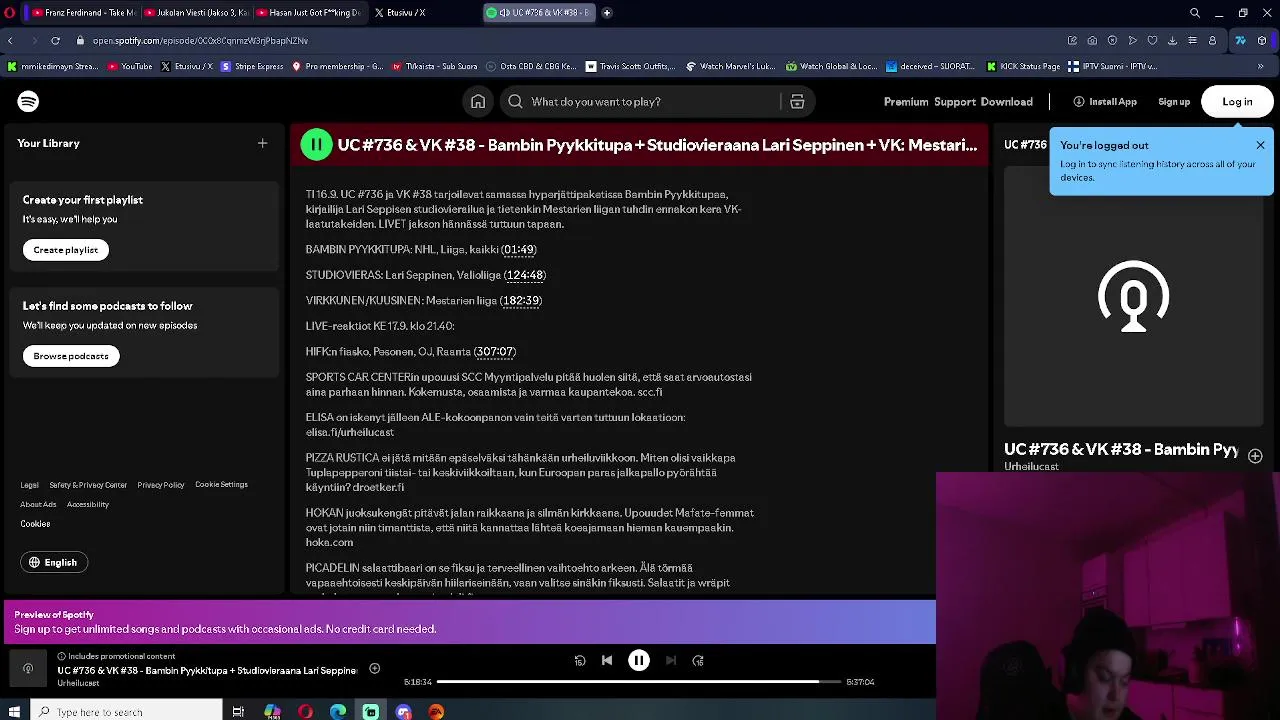Open the Premium link
Screen dimensions: 1280x720
click(906, 101)
